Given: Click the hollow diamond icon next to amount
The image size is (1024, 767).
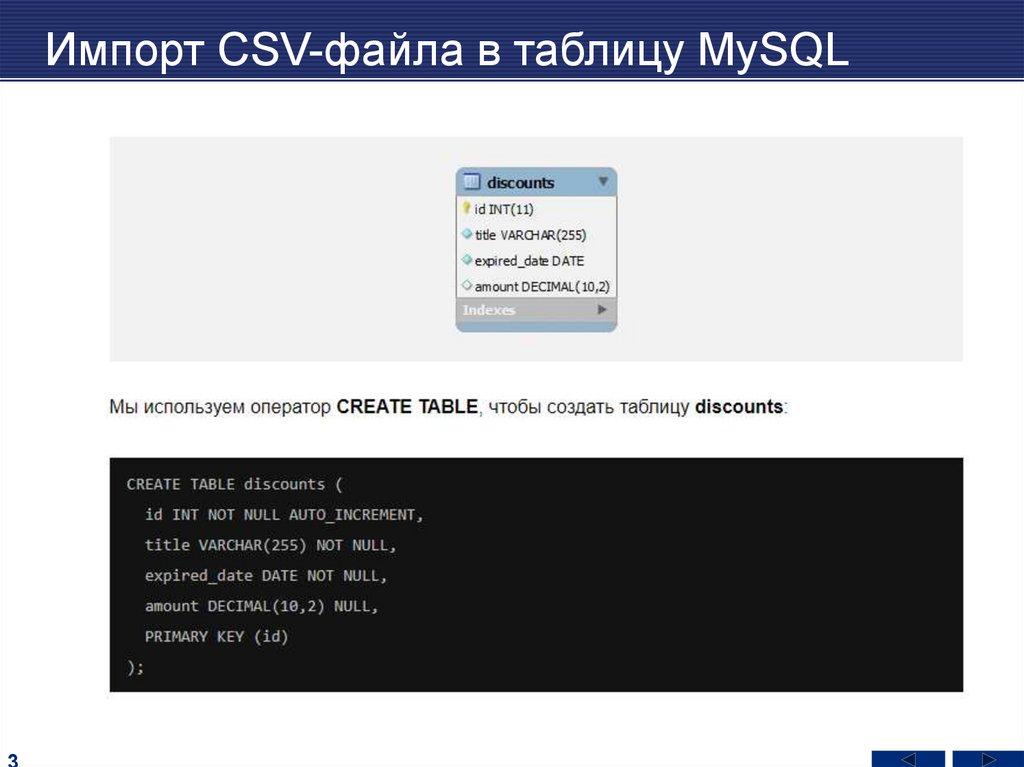Looking at the screenshot, I should (467, 286).
